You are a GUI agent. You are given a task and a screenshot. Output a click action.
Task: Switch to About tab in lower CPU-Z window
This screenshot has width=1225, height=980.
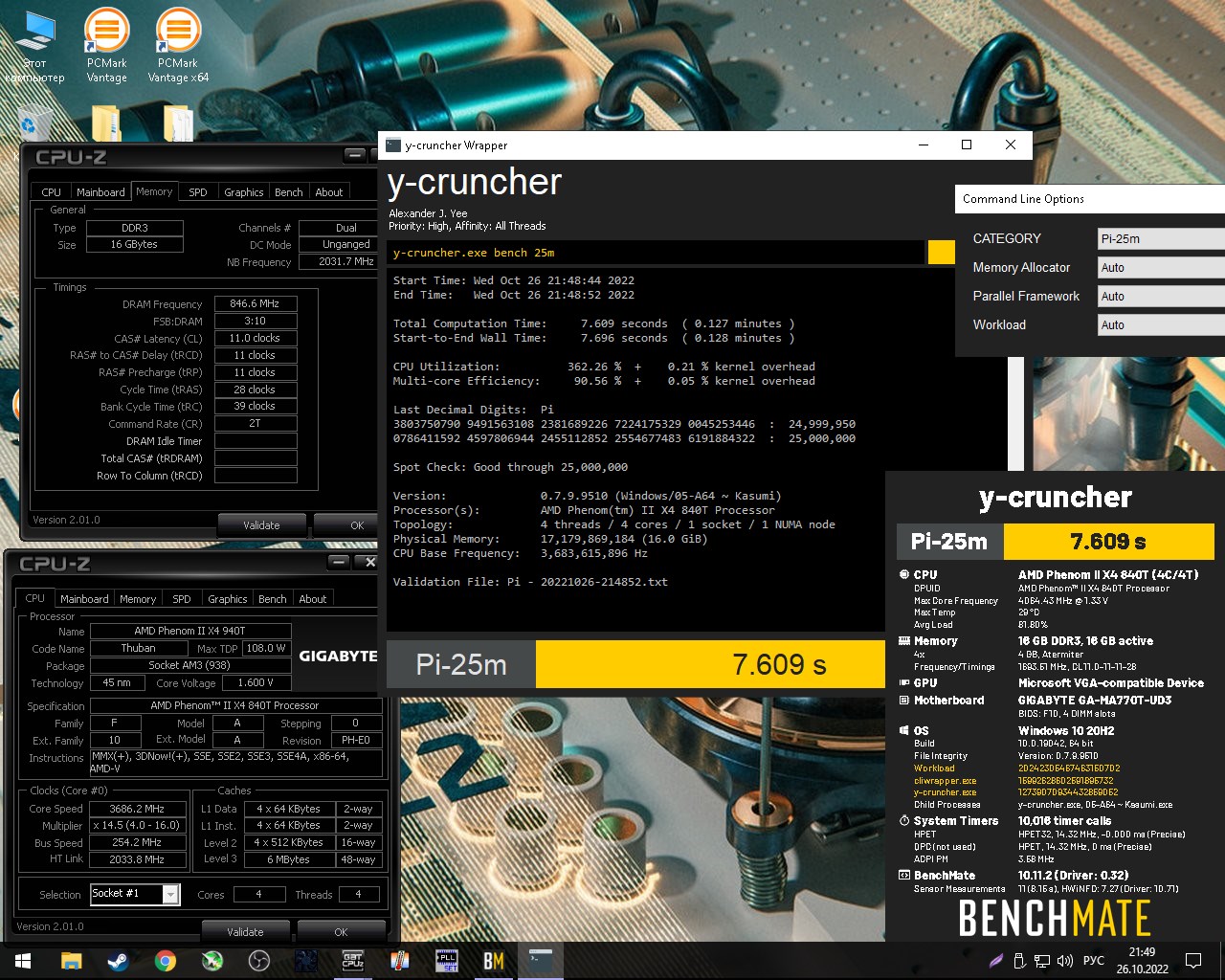313,599
